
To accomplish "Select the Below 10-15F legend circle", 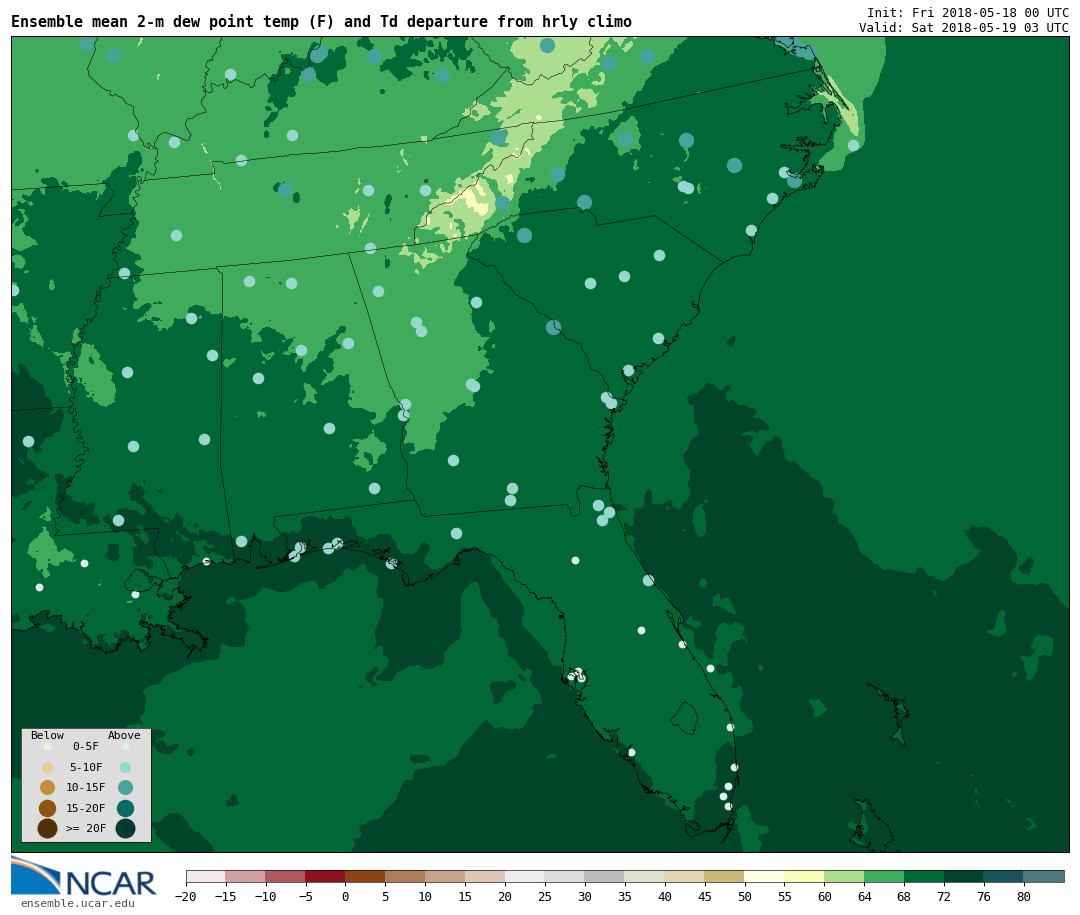I will [x=48, y=788].
